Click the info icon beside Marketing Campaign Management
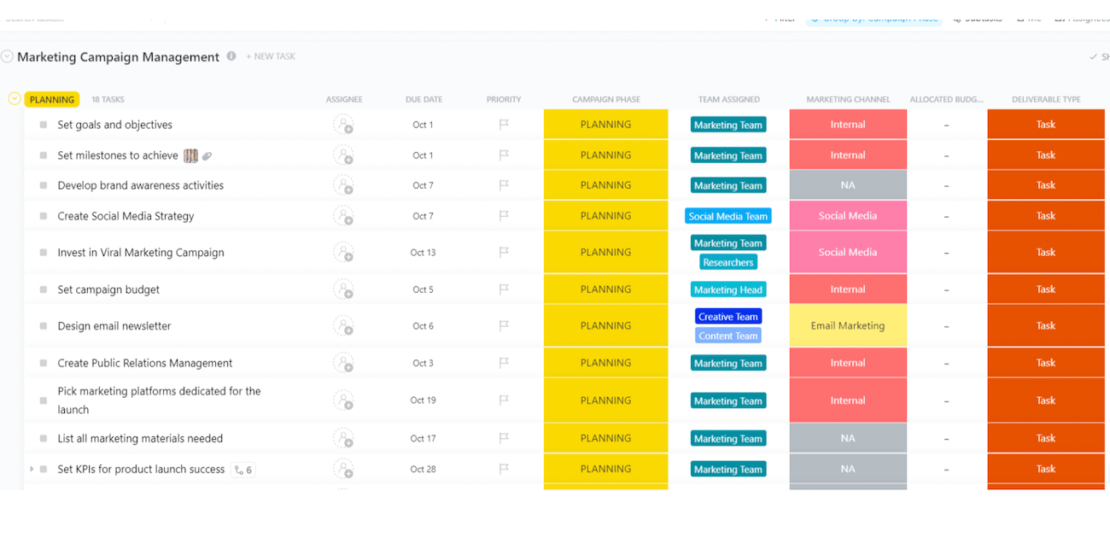The width and height of the screenshot is (1110, 555). point(231,57)
